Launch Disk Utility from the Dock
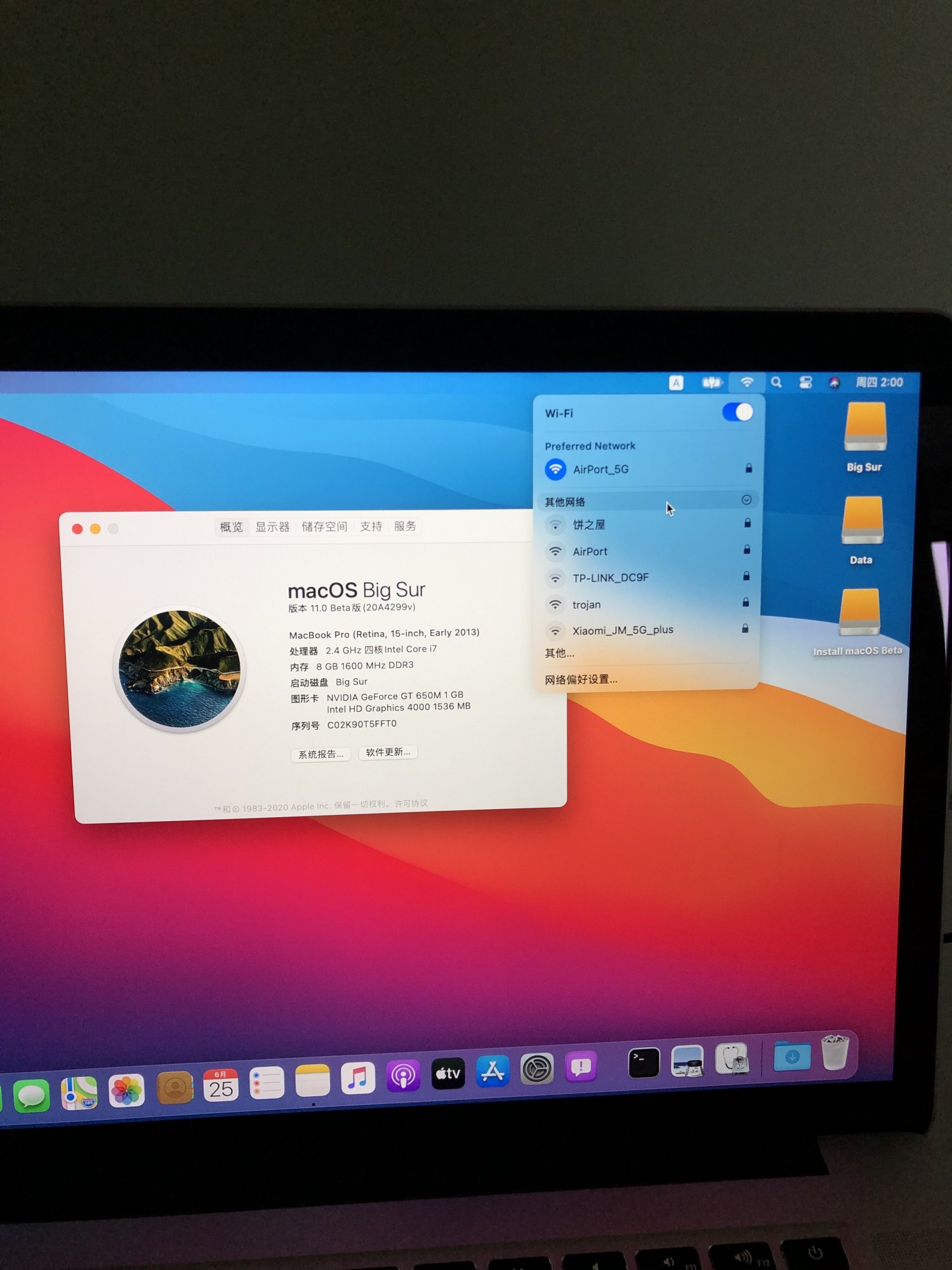 (731, 1059)
